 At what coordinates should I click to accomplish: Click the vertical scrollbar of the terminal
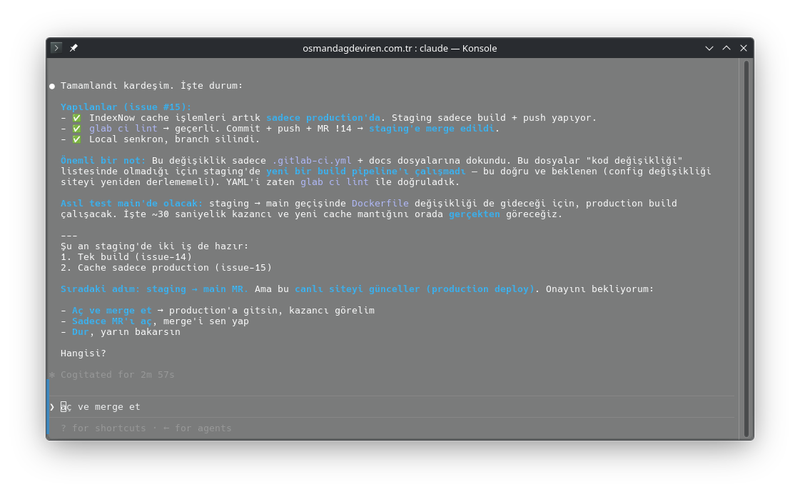pos(746,249)
